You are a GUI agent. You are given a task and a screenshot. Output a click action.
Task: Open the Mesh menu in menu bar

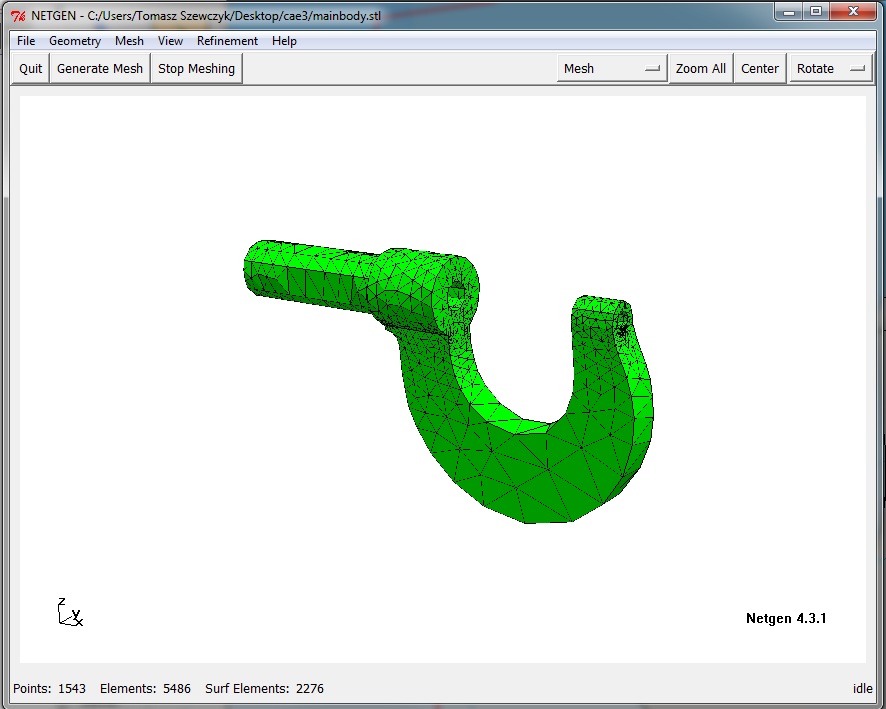point(129,41)
